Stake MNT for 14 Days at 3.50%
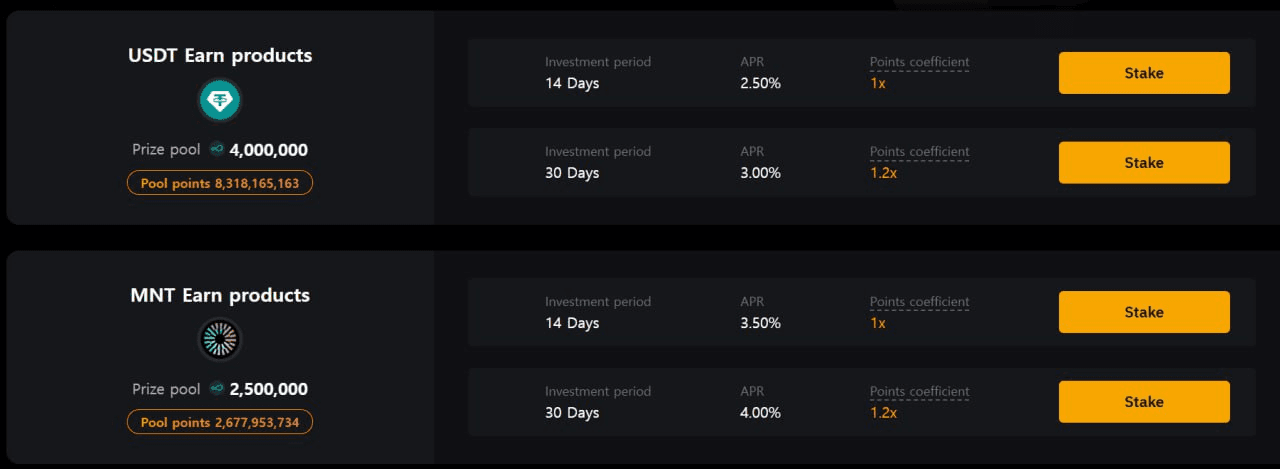Screen dimensions: 1280x469 coord(1144,312)
